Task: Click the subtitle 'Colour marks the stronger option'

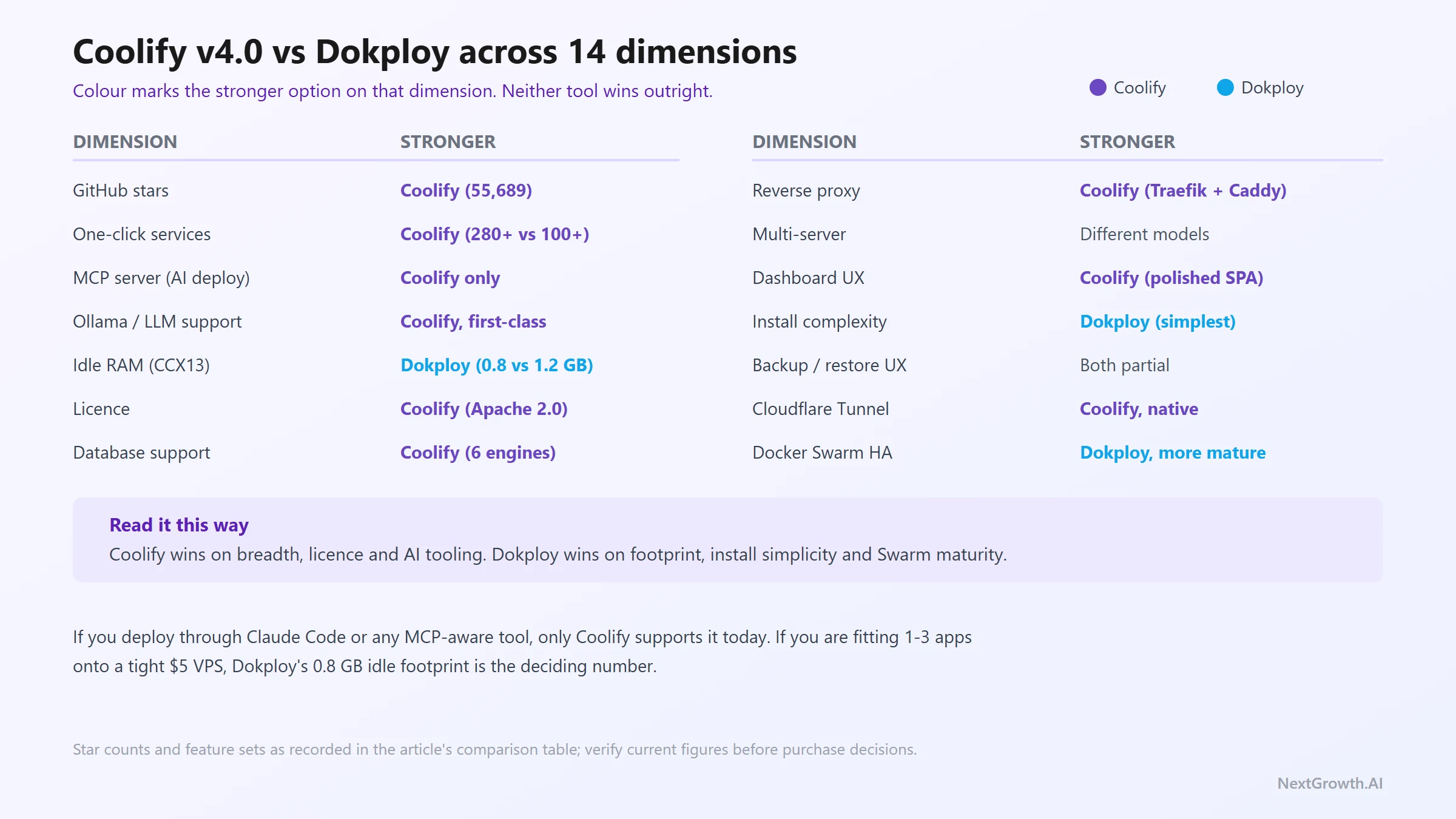Action: click(393, 91)
